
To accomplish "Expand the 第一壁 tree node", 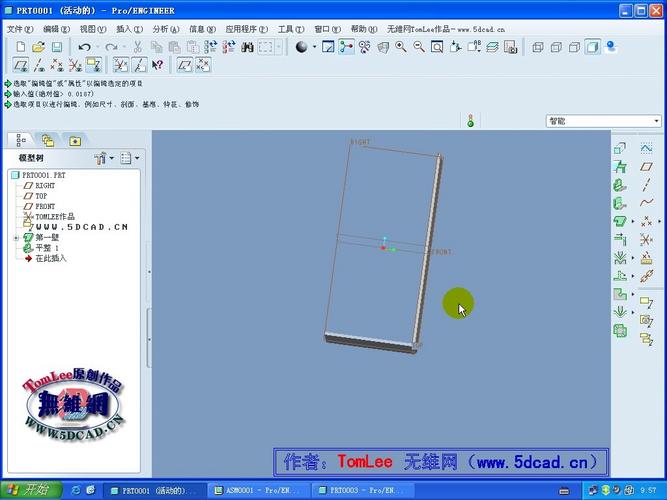I will coord(15,238).
